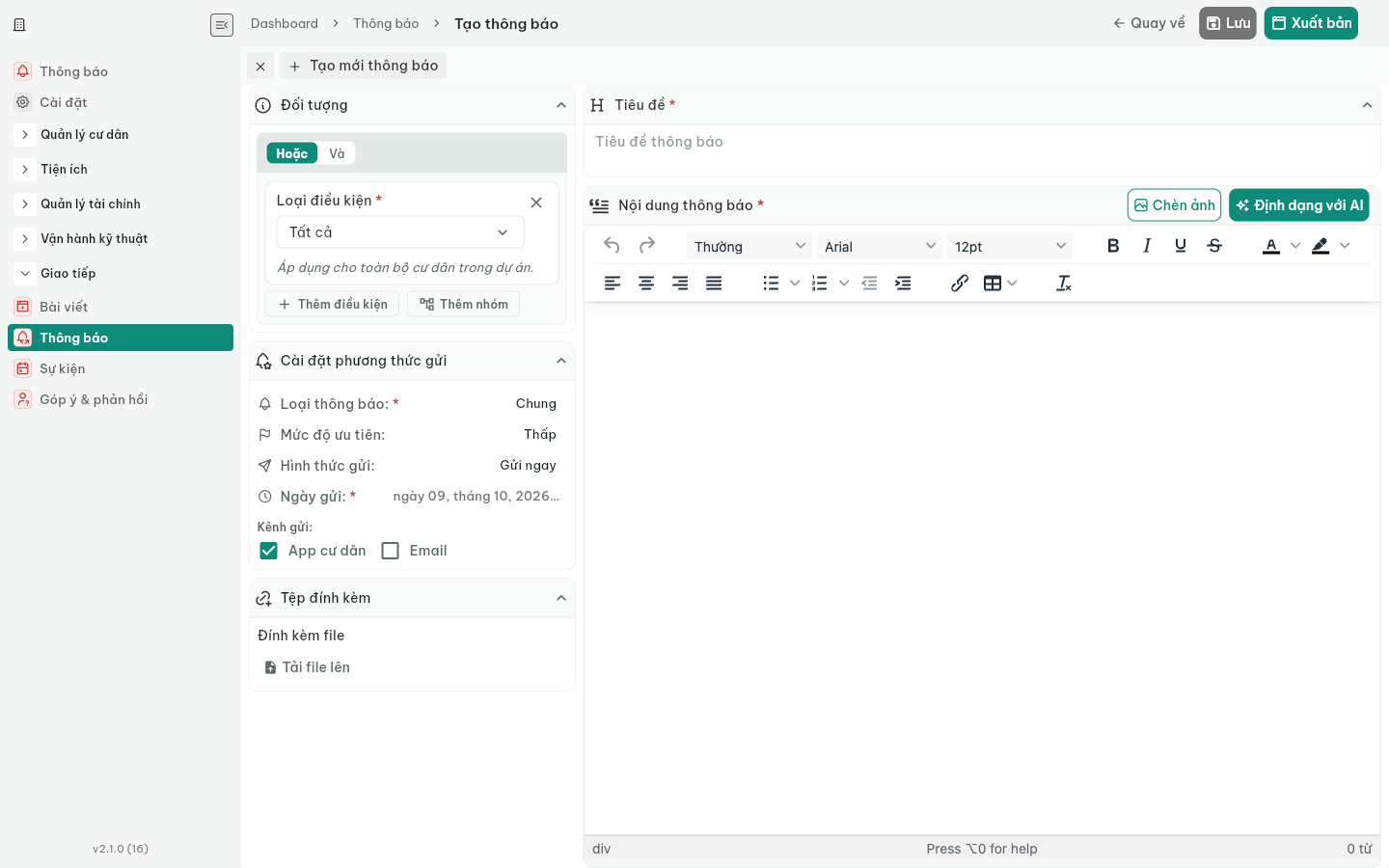Center align the text
The image size is (1389, 868).
646,283
